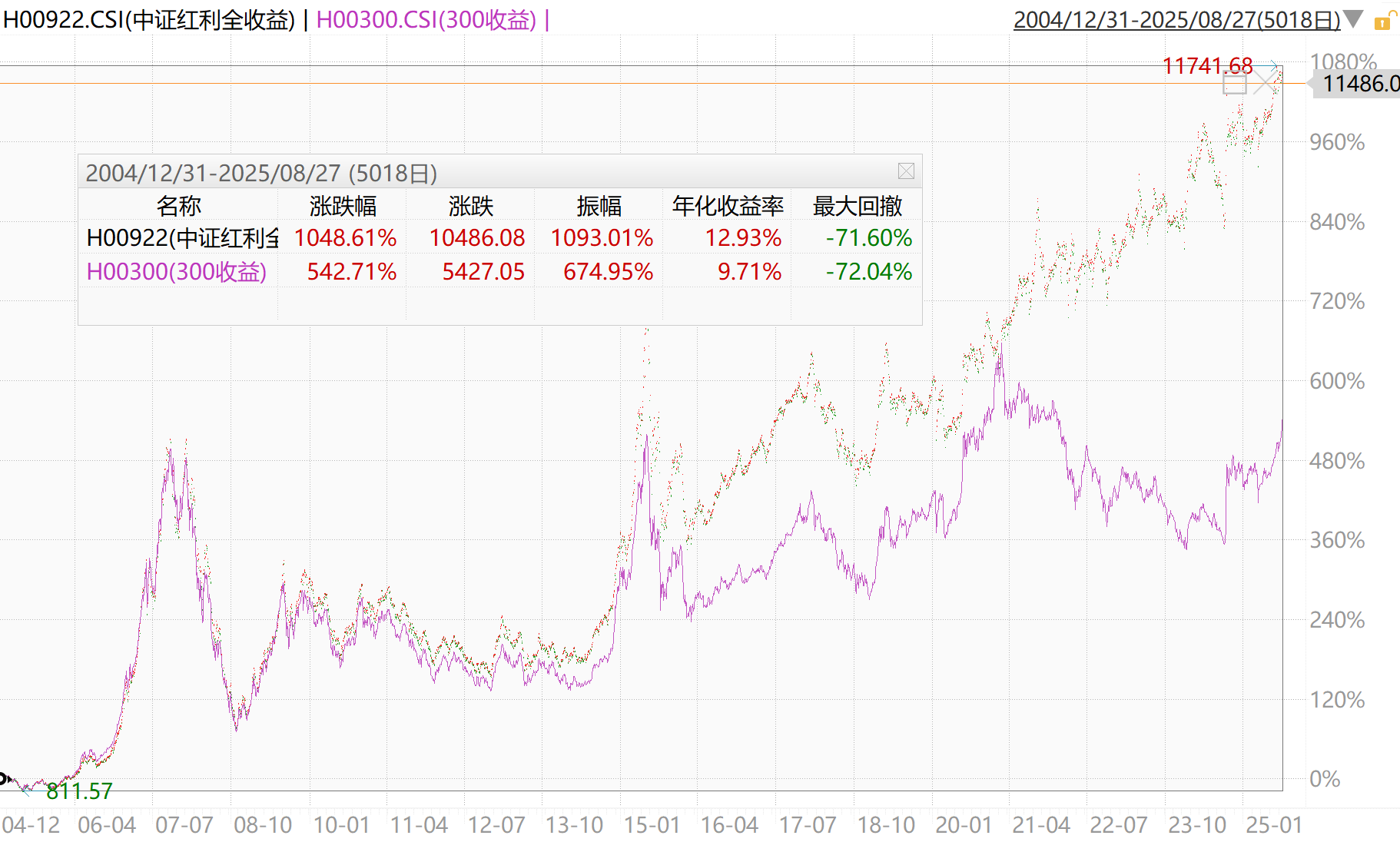Click the 最大回撤 column header

[857, 206]
